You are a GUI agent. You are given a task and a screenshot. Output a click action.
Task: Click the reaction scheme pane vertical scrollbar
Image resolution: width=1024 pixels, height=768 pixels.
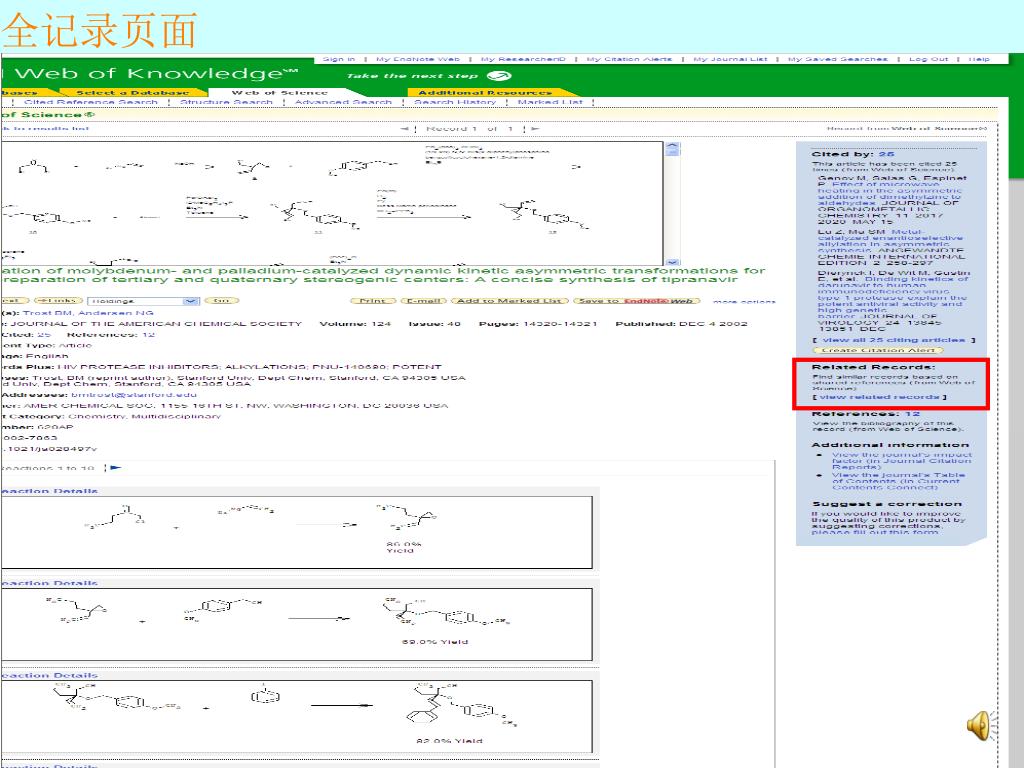tap(672, 204)
